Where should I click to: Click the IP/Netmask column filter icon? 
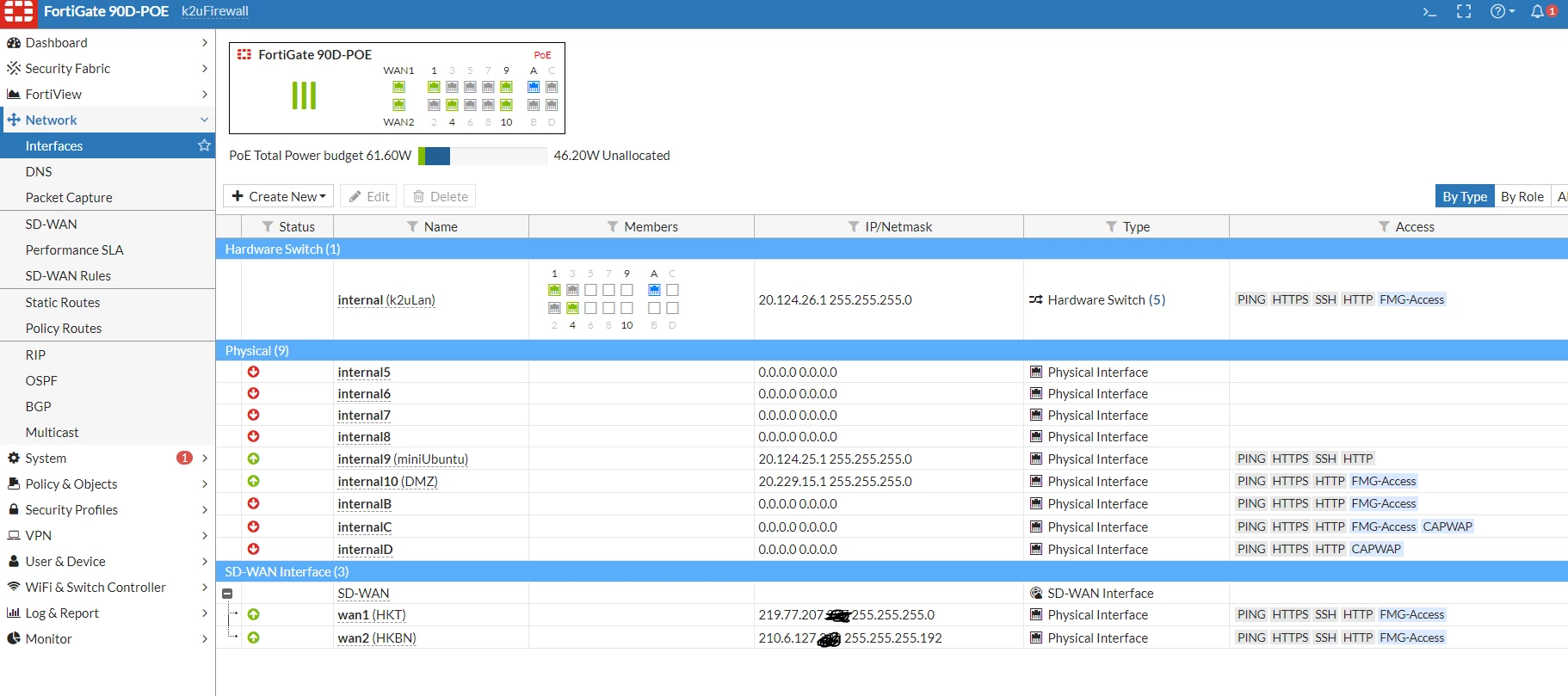[854, 226]
